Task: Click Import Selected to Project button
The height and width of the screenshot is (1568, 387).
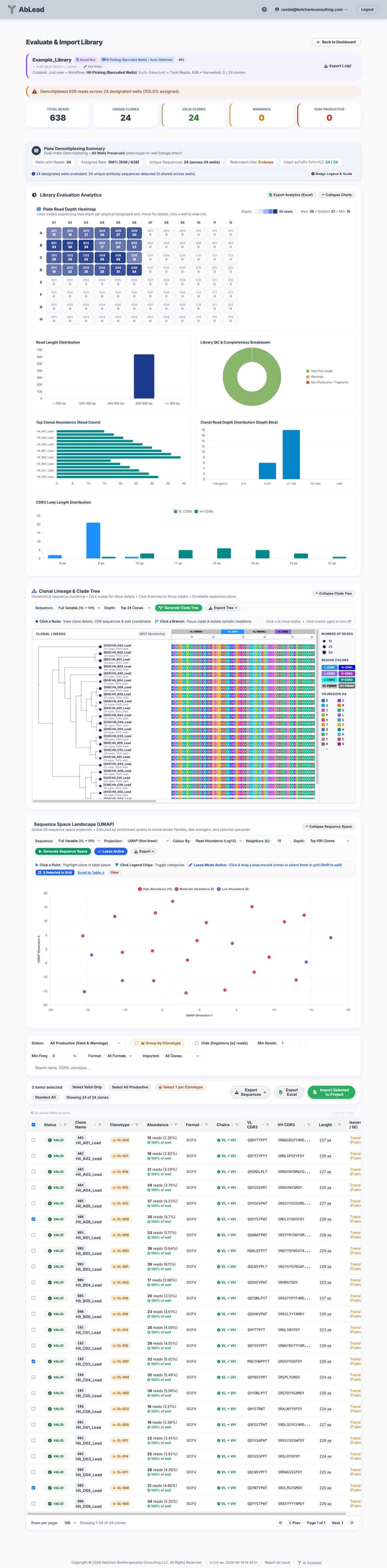Action: tap(331, 1093)
